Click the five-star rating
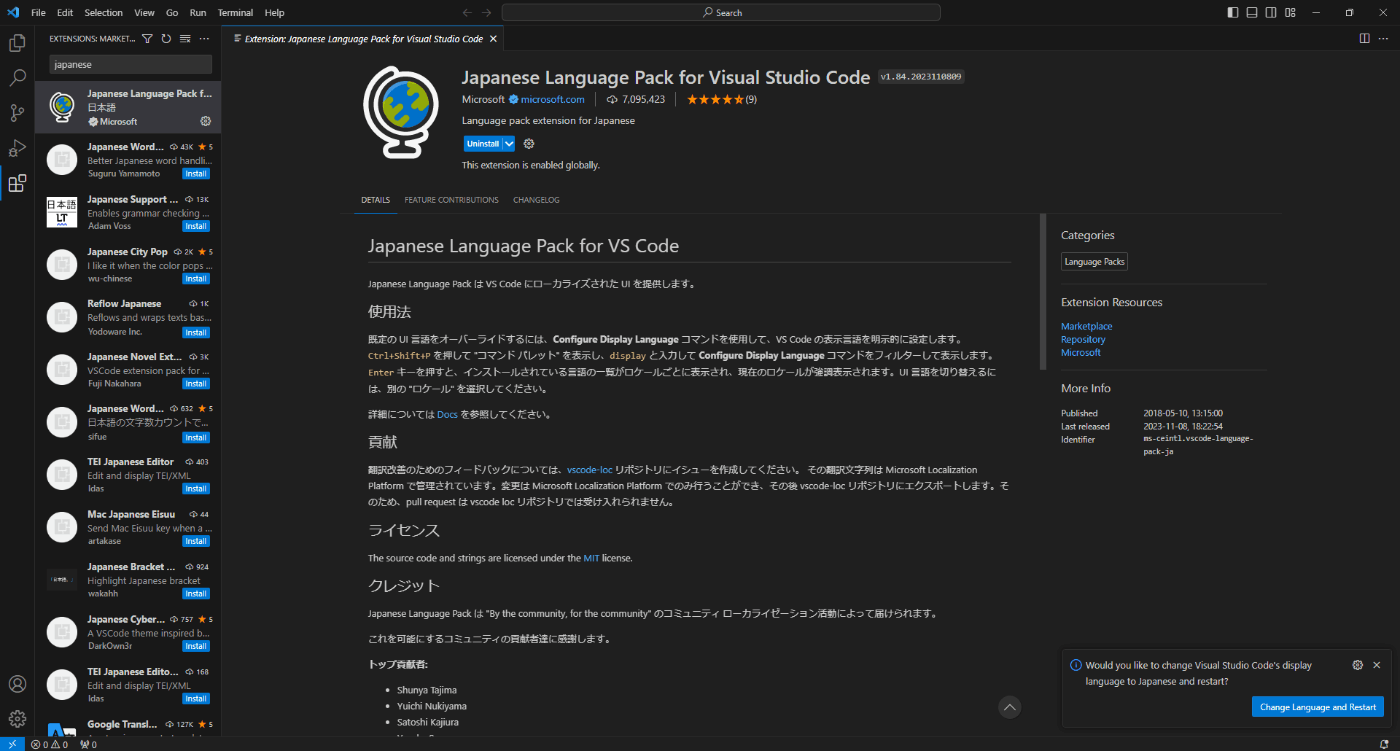This screenshot has width=1400, height=751. (x=714, y=100)
